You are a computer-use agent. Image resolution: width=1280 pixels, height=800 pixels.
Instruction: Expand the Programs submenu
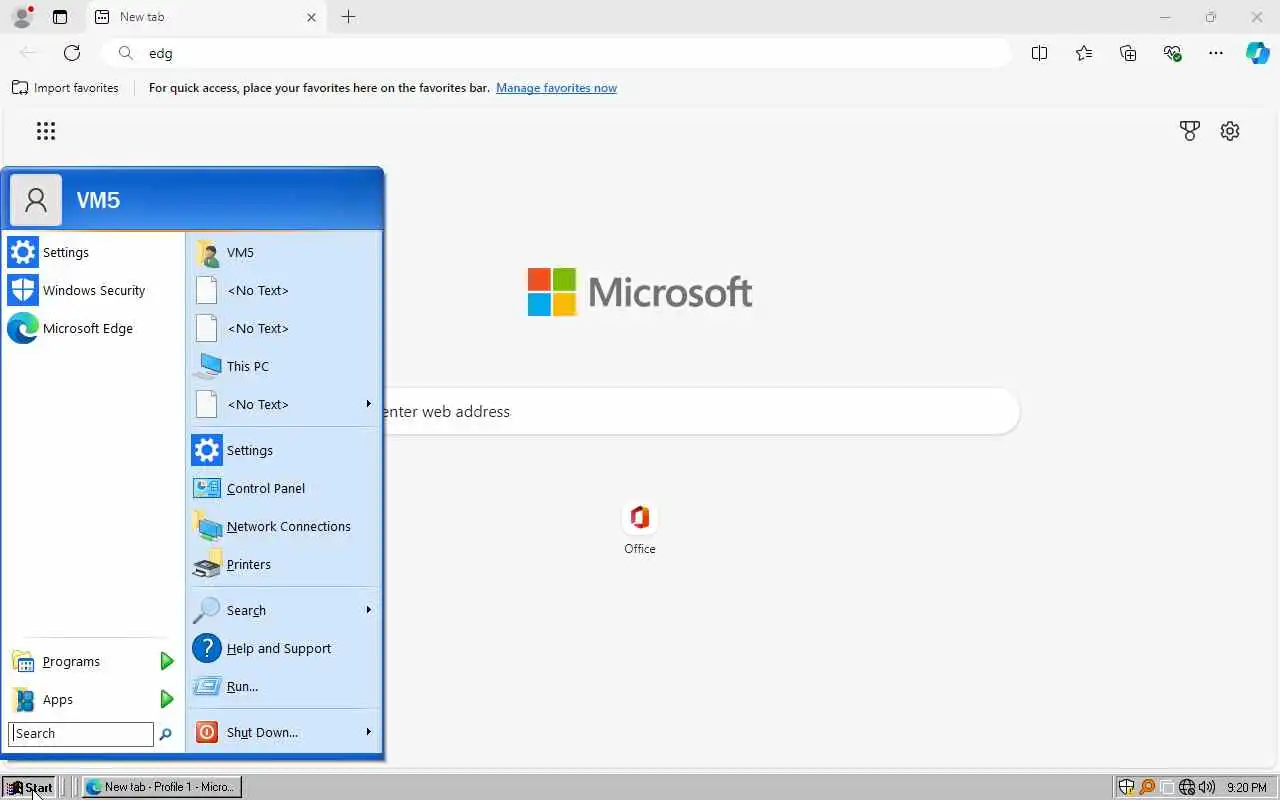(94, 661)
